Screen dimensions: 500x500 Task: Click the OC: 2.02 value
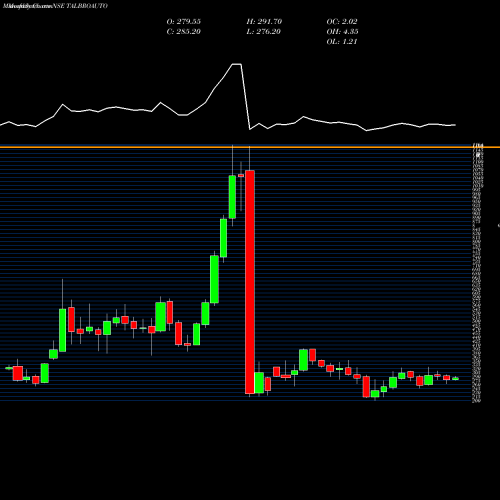tap(342, 22)
